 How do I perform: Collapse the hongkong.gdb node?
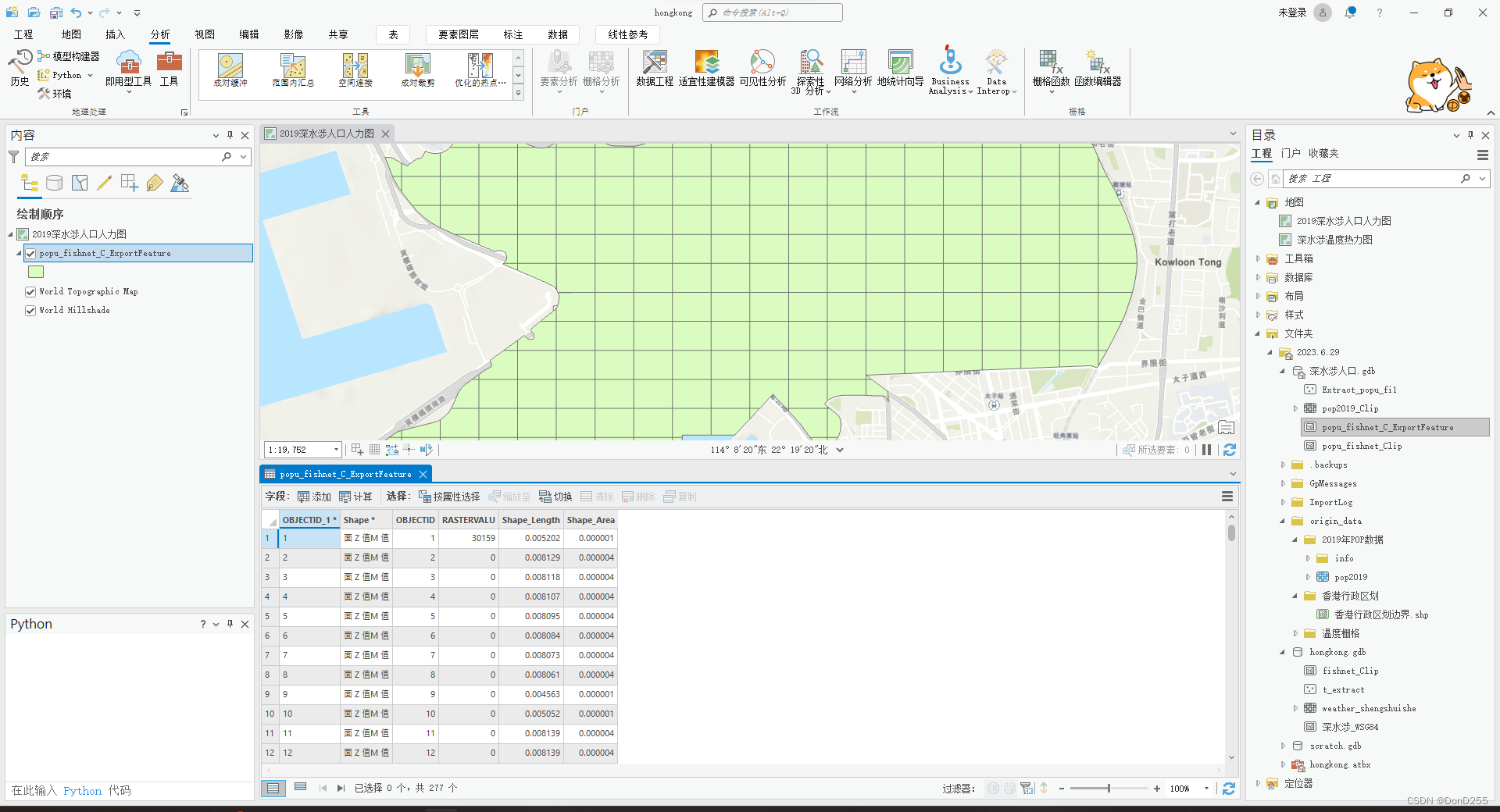point(1283,652)
